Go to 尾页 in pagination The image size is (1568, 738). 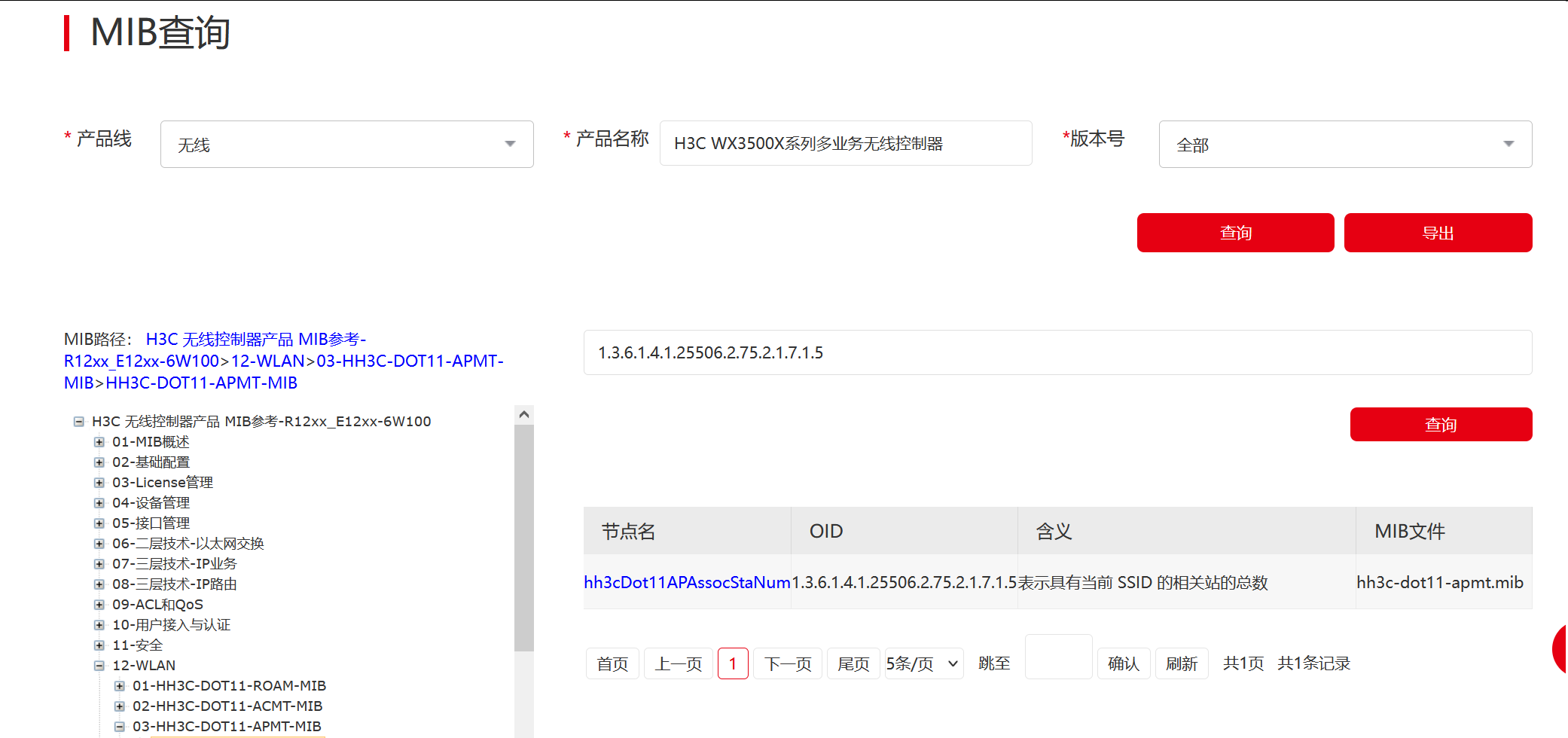(853, 663)
